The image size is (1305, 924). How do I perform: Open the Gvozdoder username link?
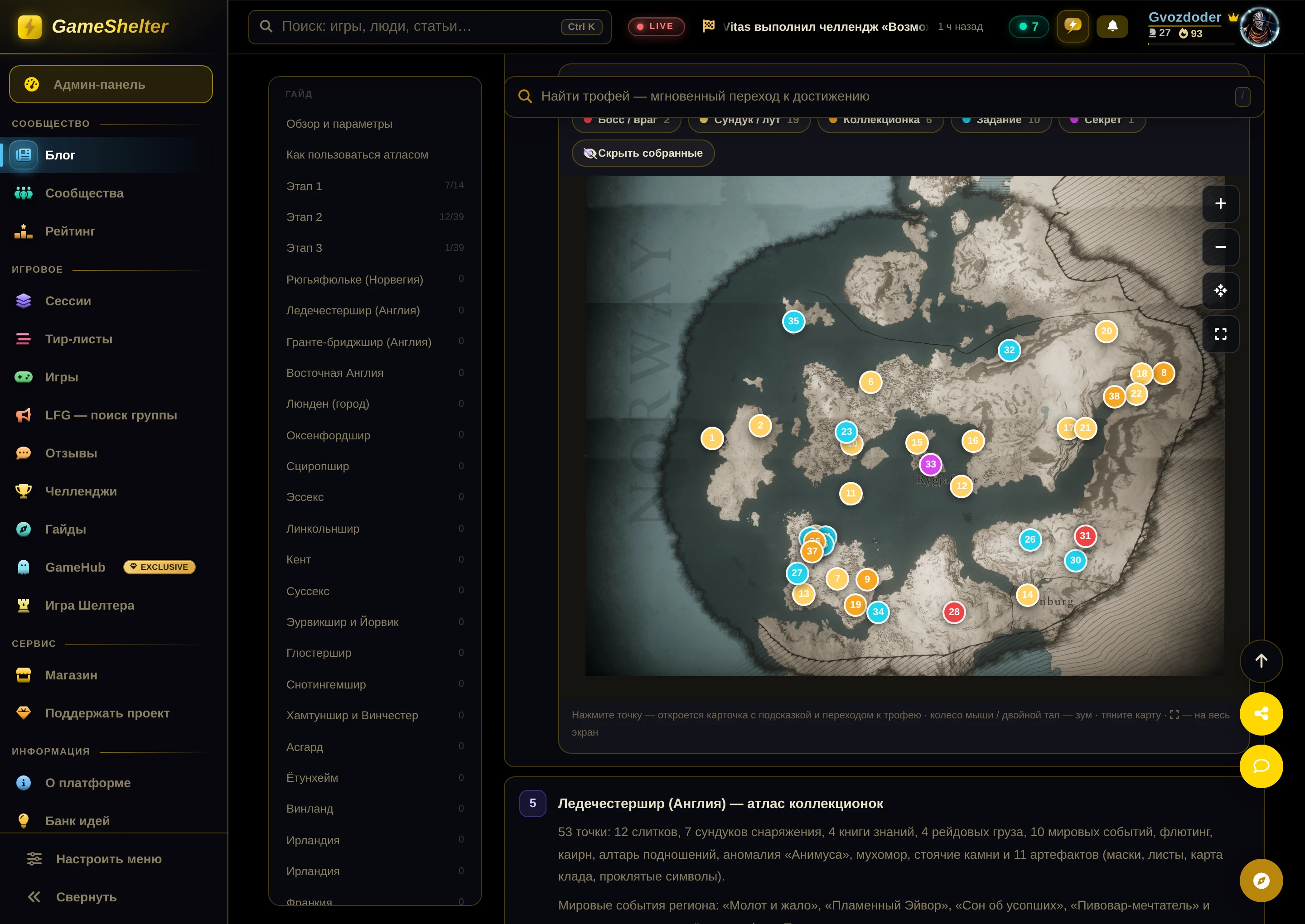(x=1184, y=17)
